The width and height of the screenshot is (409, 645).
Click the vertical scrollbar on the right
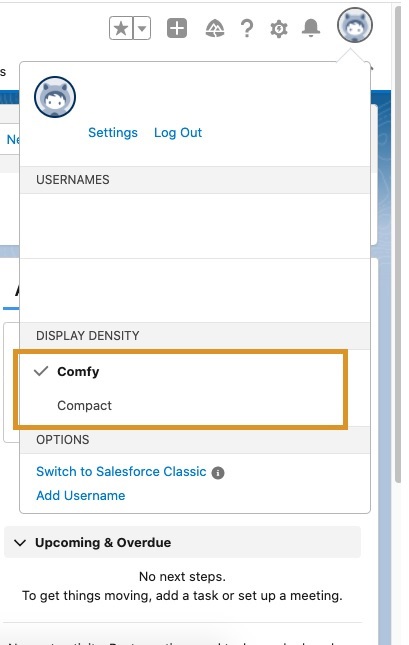397,243
